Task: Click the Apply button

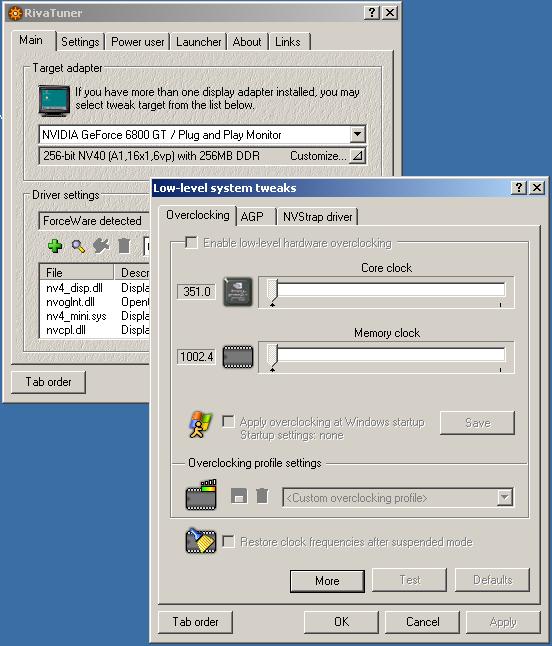Action: click(503, 622)
